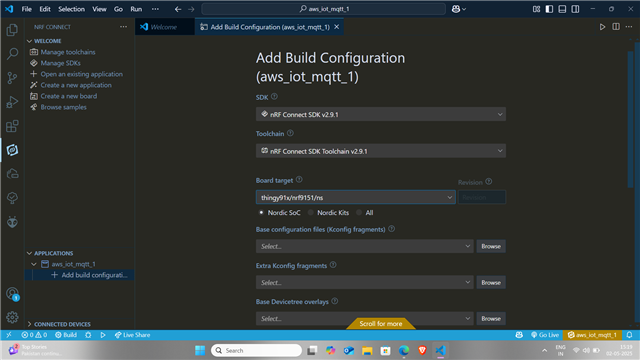
Task: Browse for Base Devicetree overlays
Action: pos(491,318)
